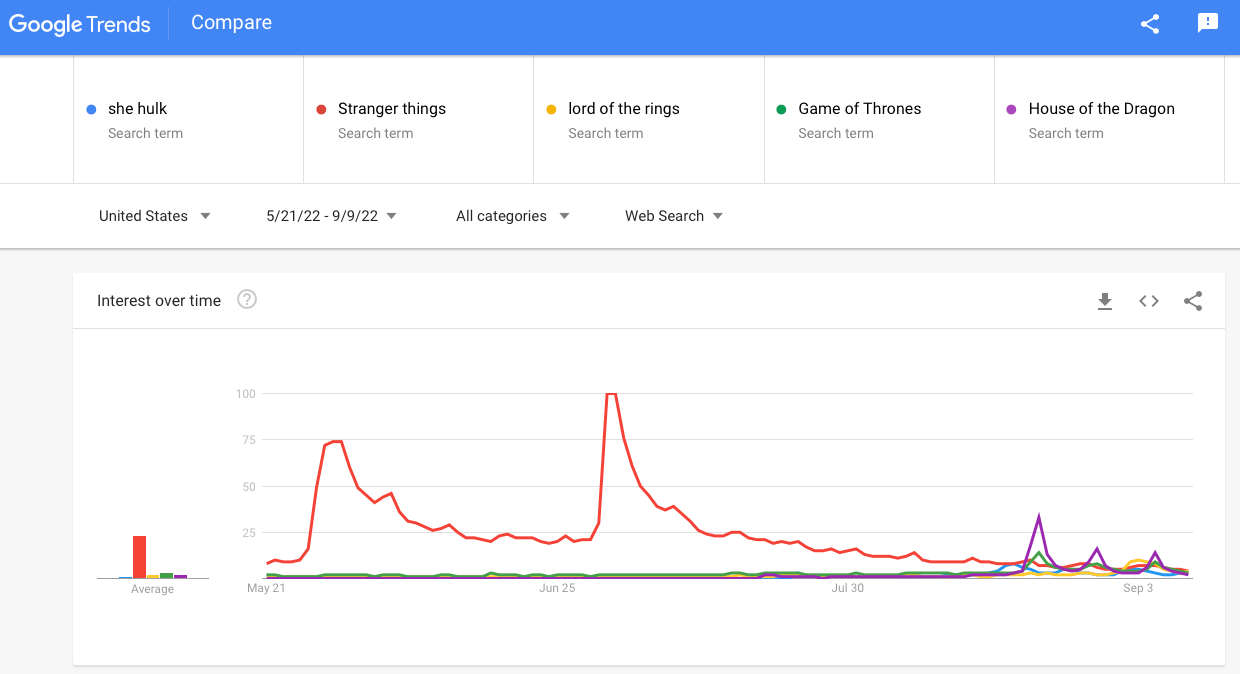
Task: Open the feedback icon in the top bar
Action: (1208, 22)
